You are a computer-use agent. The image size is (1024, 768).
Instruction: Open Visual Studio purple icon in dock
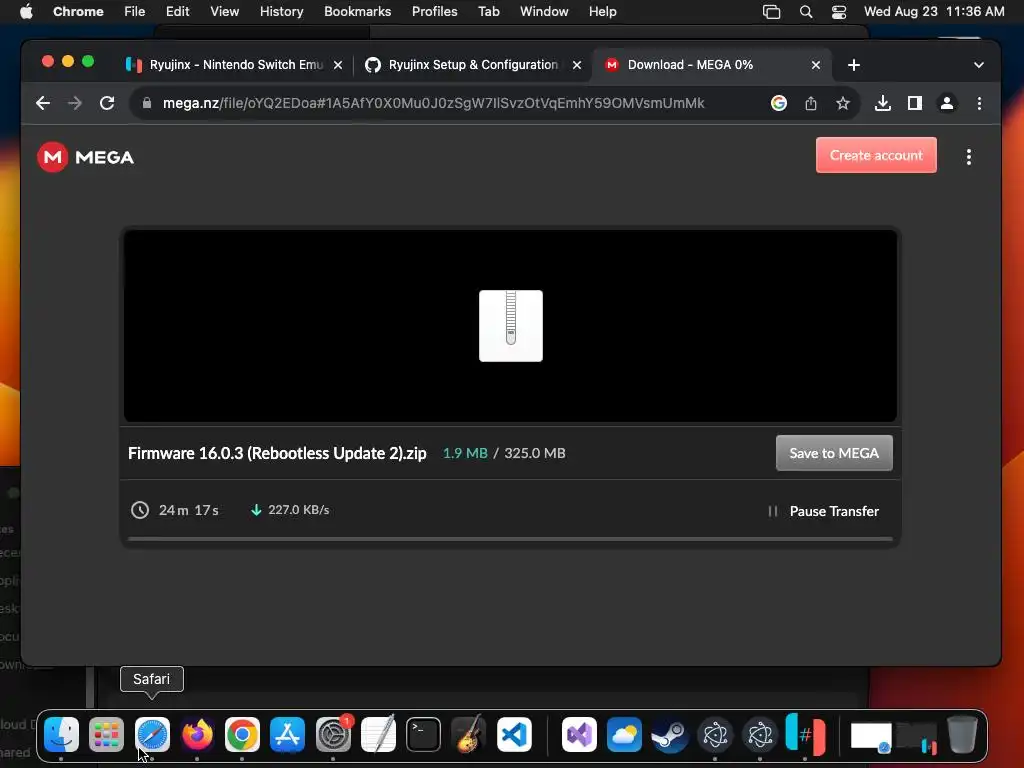click(x=579, y=735)
